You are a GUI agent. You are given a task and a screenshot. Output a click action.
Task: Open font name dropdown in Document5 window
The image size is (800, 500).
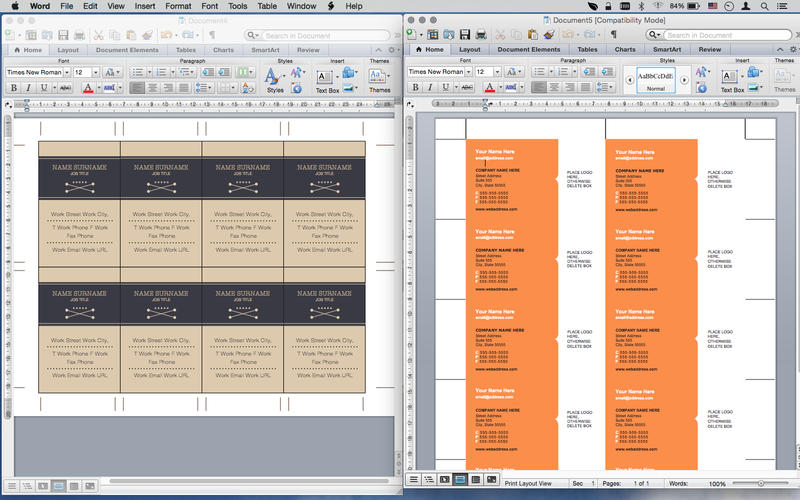pyautogui.click(x=467, y=72)
